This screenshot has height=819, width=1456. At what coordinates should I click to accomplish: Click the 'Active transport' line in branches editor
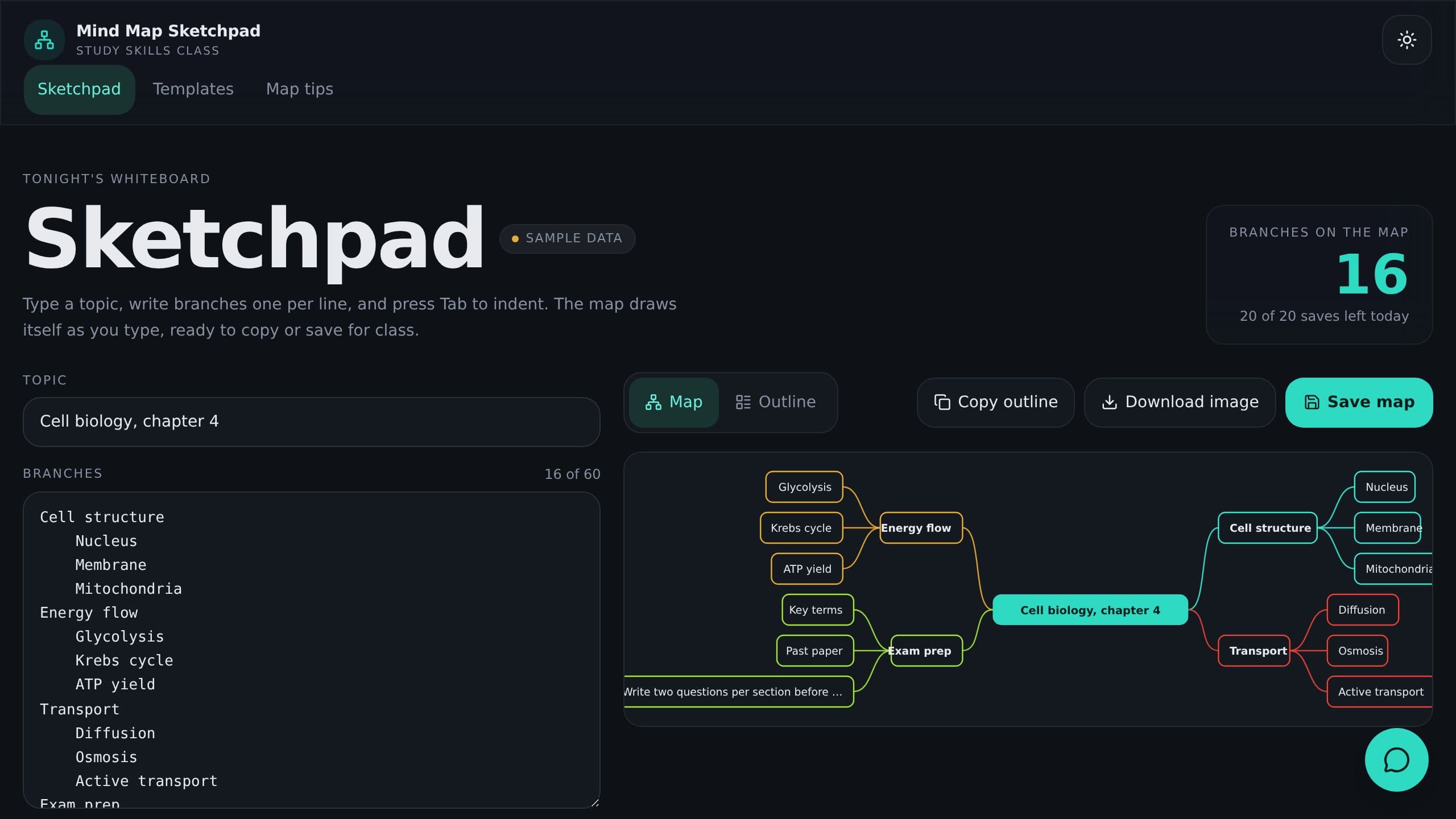coord(146,781)
